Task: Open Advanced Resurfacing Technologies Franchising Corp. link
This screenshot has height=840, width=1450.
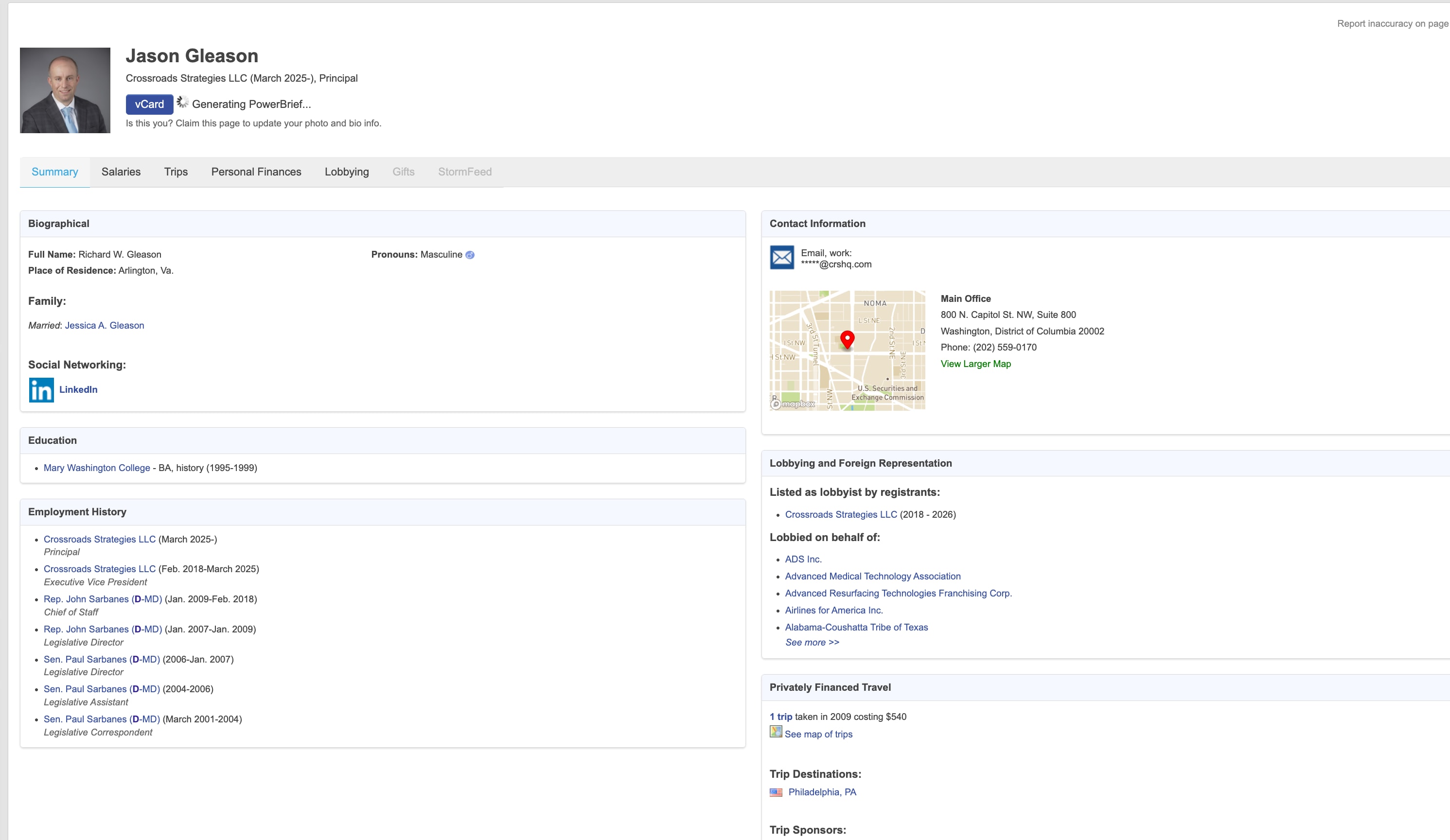Action: (898, 593)
